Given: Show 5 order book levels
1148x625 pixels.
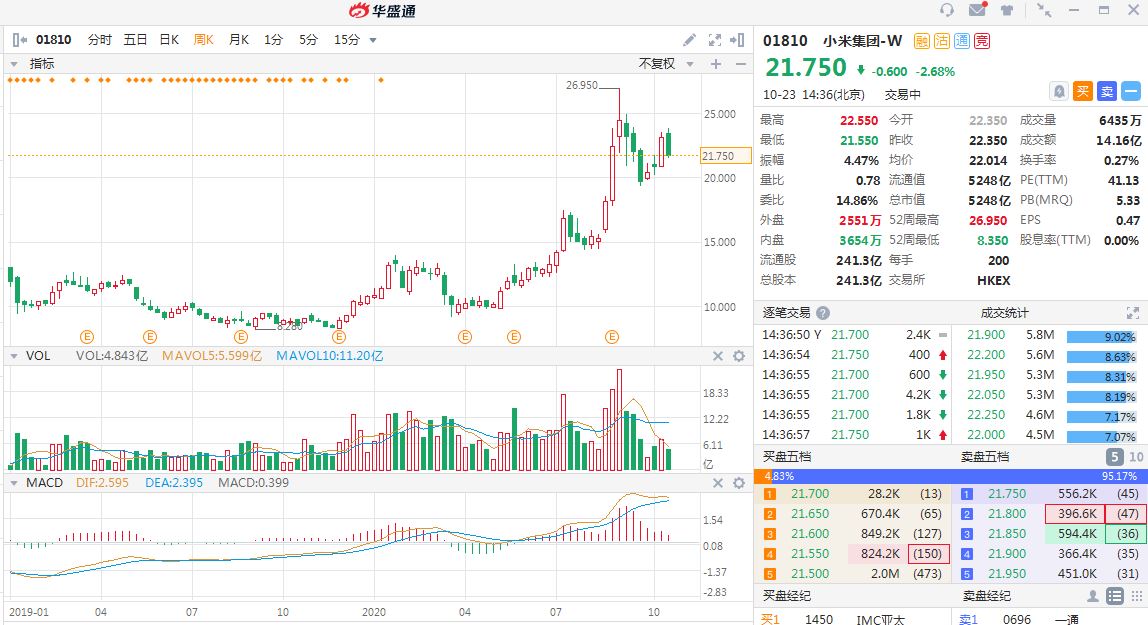Looking at the screenshot, I should (x=1114, y=457).
